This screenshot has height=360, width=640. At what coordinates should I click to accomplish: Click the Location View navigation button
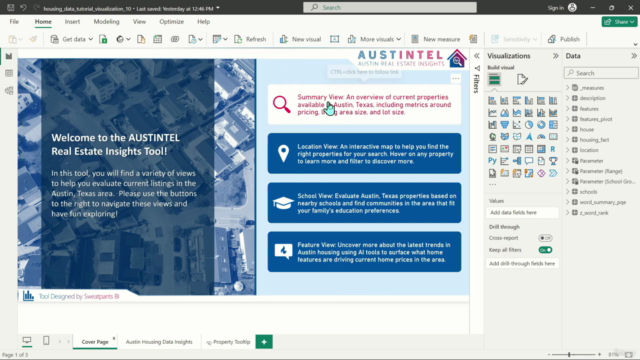(364, 153)
